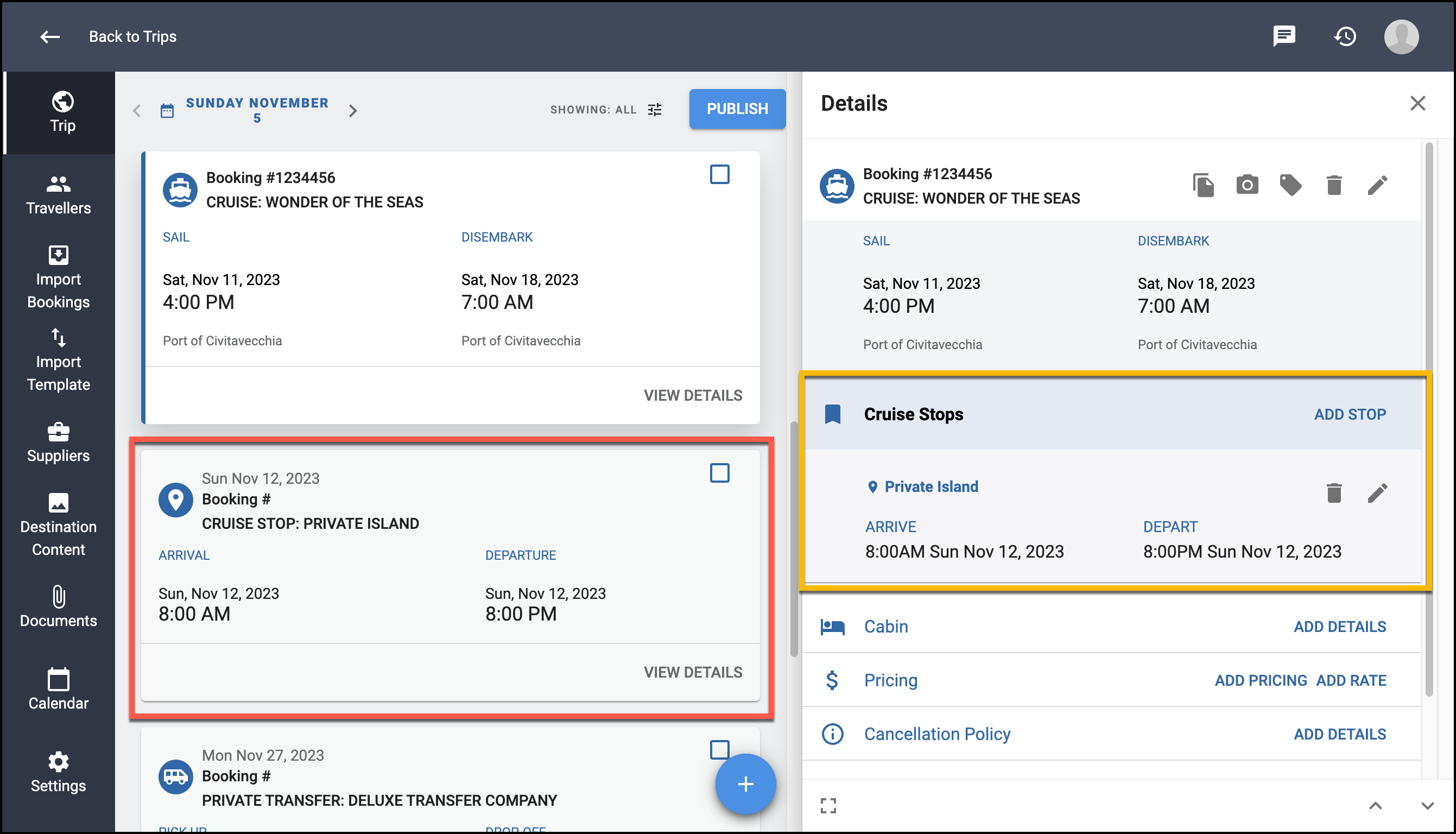Click the transfer van icon on the Private Transfer card
The width and height of the screenshot is (1456, 834).
click(x=176, y=777)
